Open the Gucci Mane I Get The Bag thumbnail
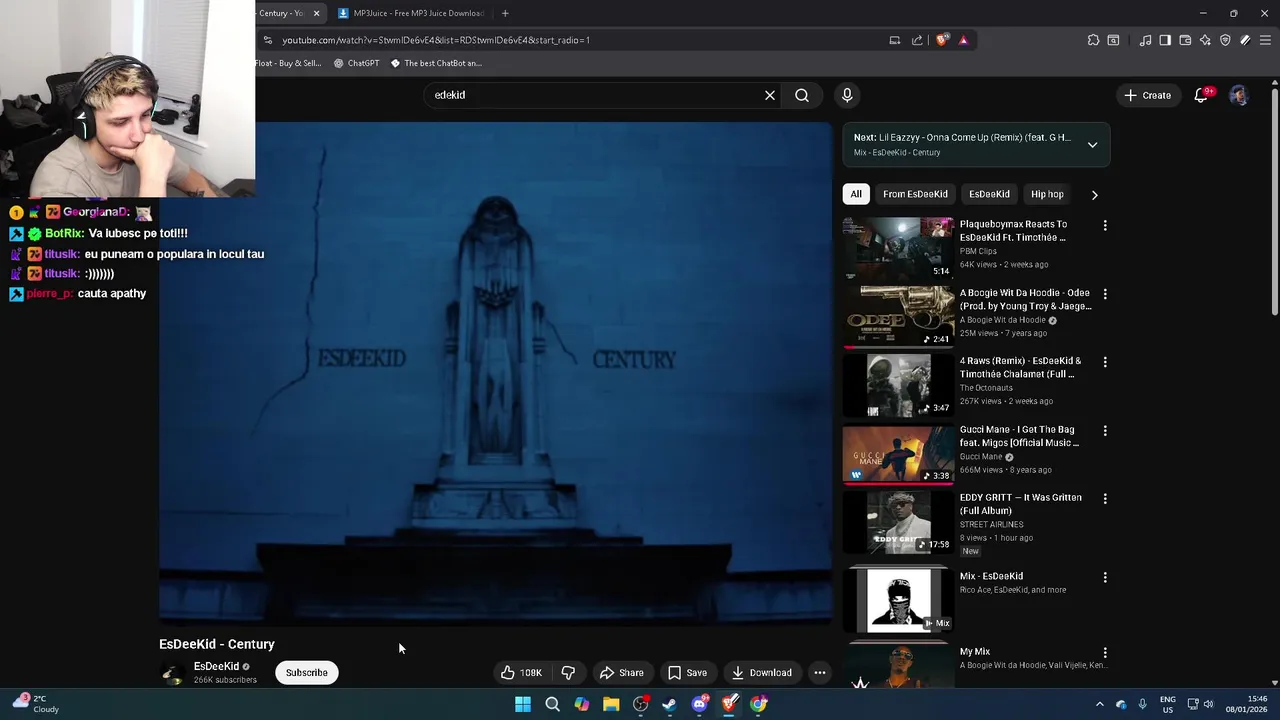Viewport: 1280px width, 720px height. click(x=898, y=453)
